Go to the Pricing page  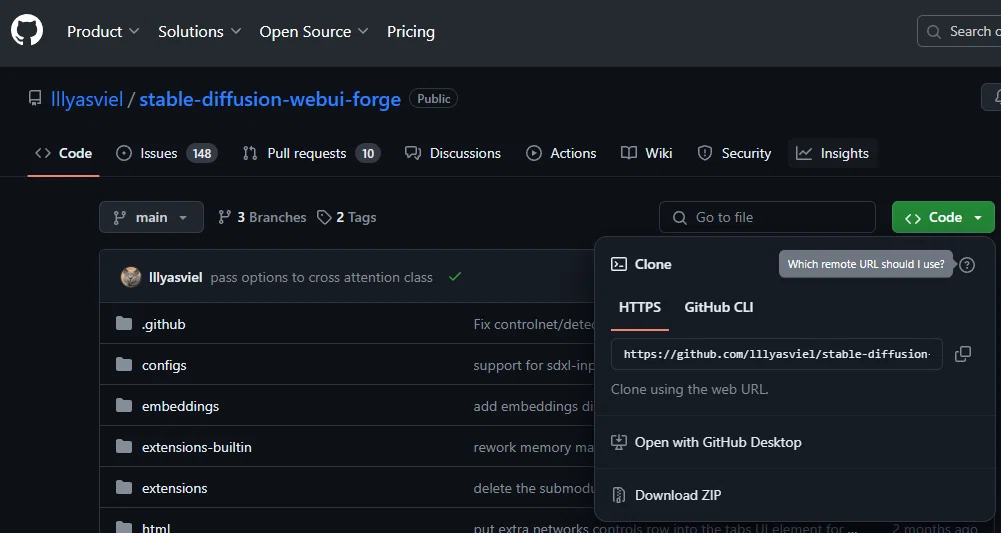click(410, 31)
